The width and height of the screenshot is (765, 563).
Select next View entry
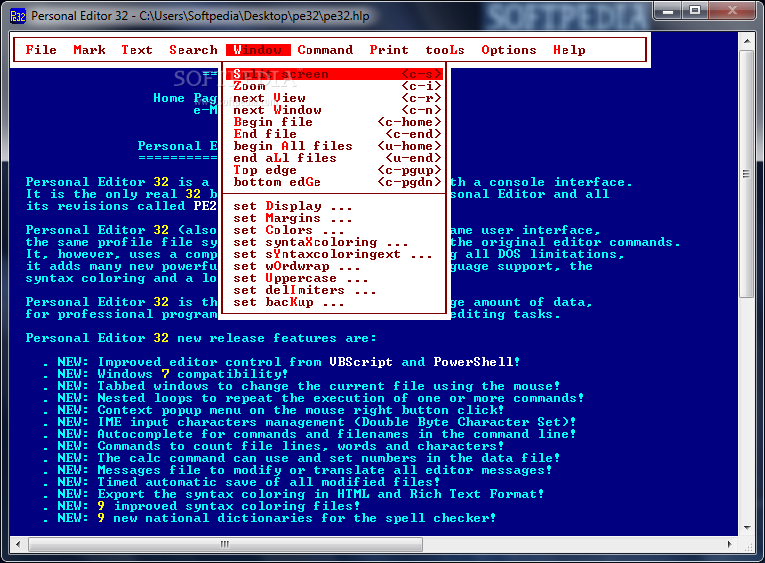pyautogui.click(x=334, y=98)
